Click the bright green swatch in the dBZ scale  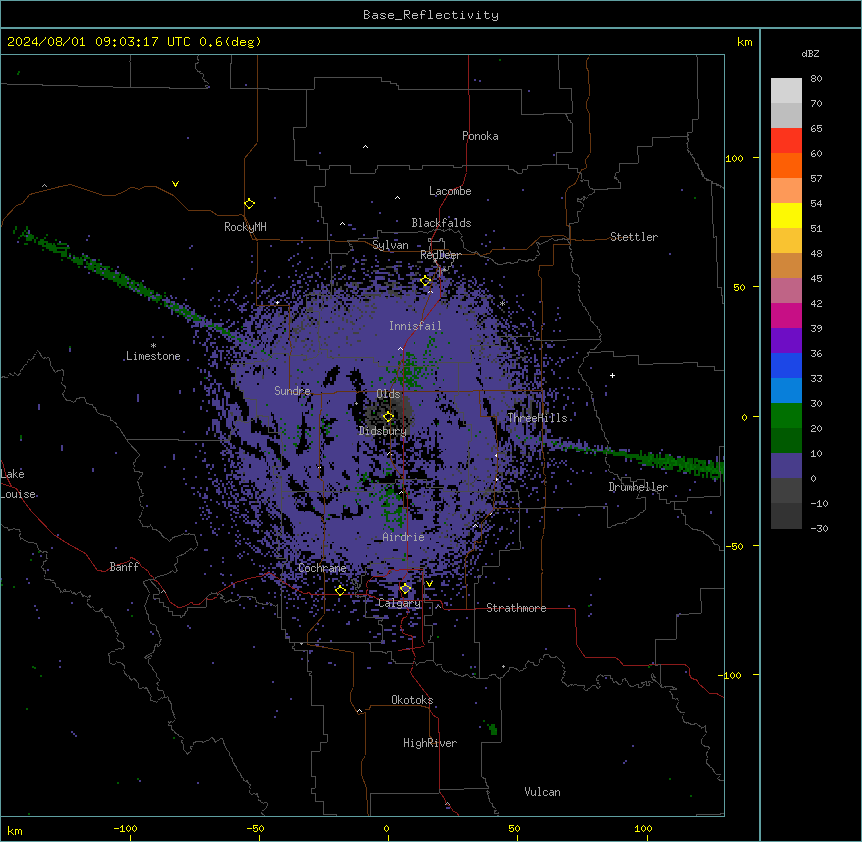pos(786,416)
